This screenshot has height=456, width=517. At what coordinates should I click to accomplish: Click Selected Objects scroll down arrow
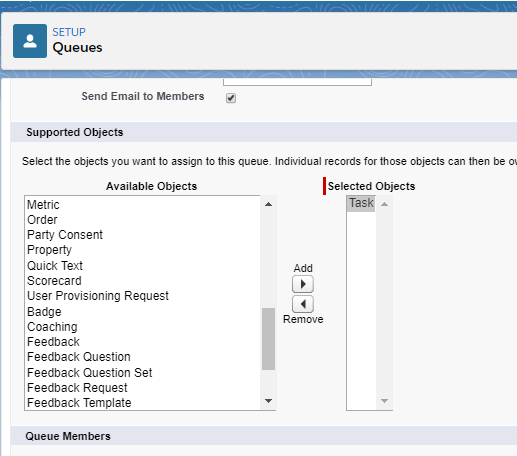click(384, 401)
